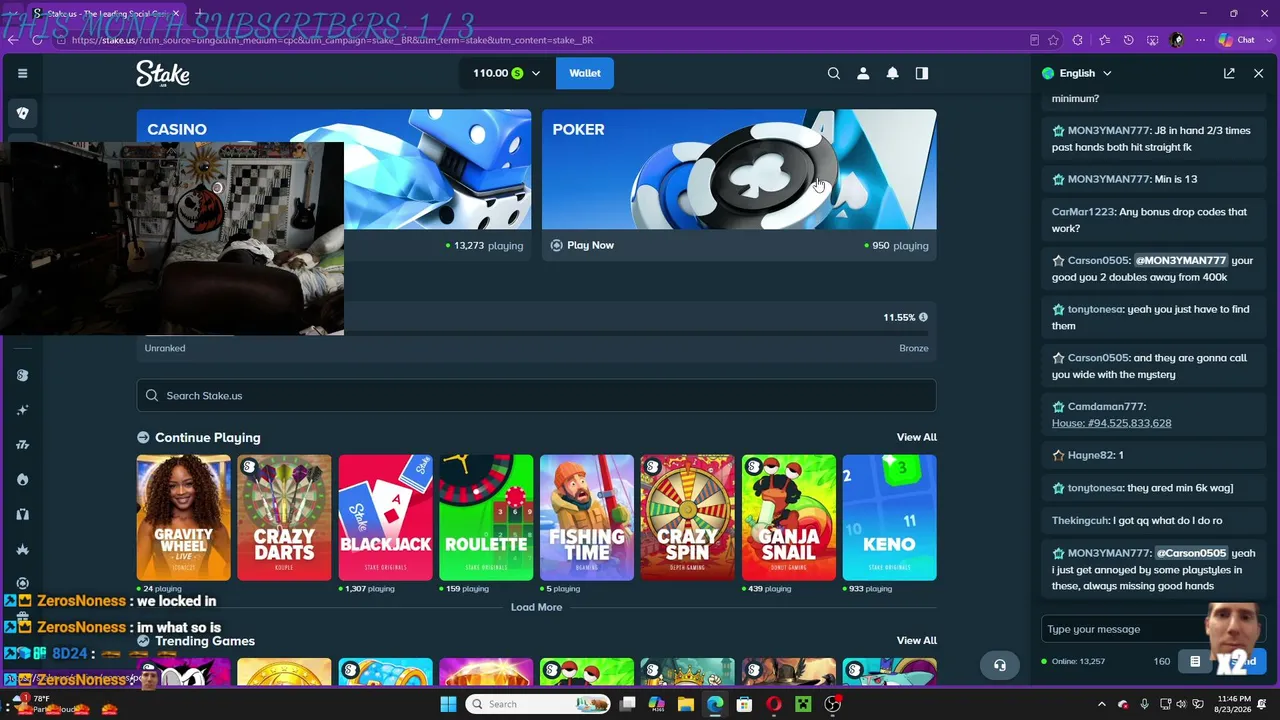Close the chat panel
1280x720 pixels.
[1258, 73]
